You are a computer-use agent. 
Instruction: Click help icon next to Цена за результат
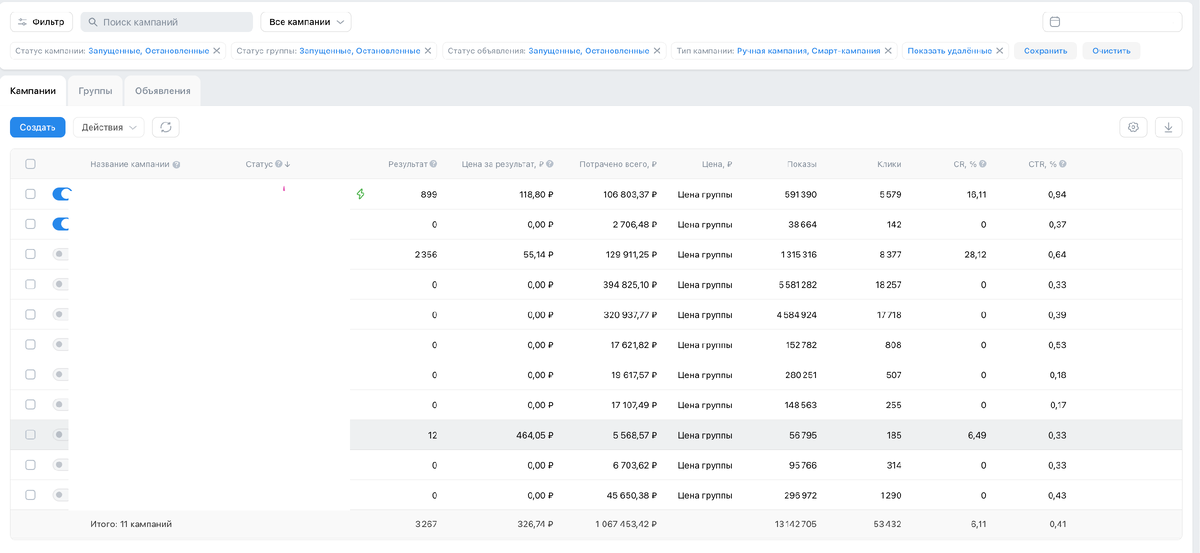(x=550, y=164)
